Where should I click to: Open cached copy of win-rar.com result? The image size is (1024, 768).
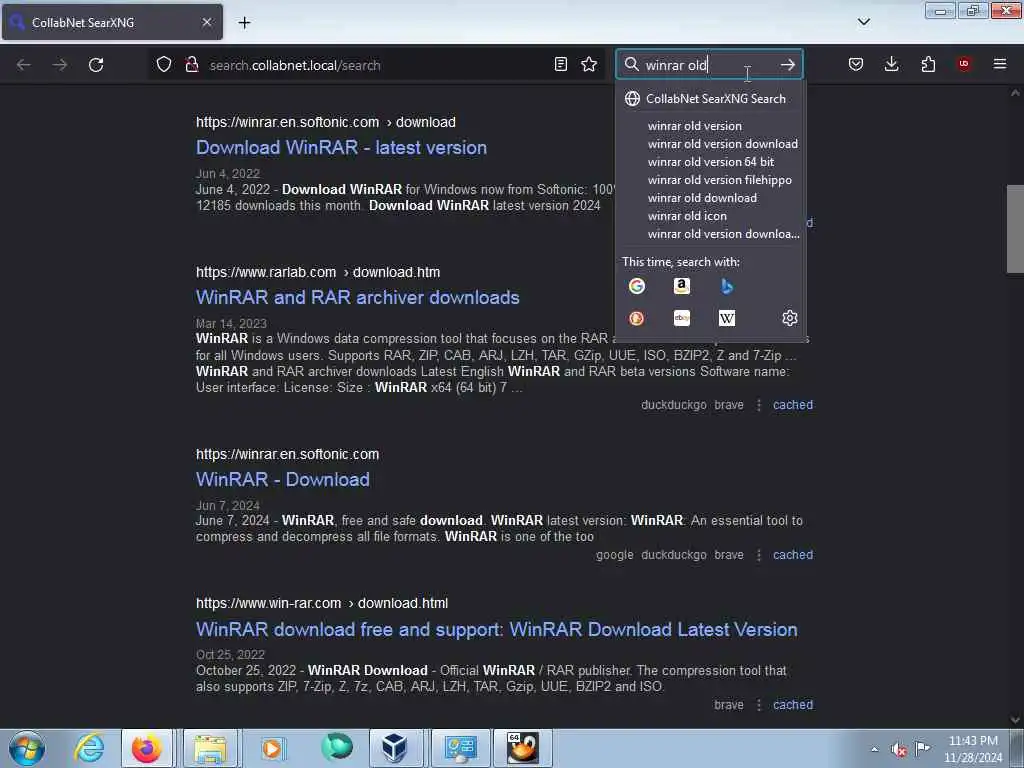point(793,705)
